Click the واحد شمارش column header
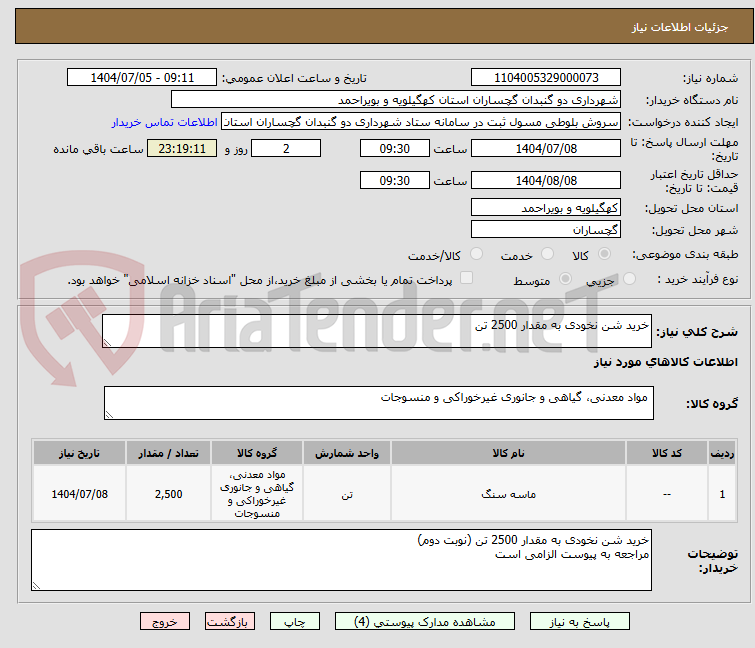Image resolution: width=755 pixels, height=648 pixels. 347,453
